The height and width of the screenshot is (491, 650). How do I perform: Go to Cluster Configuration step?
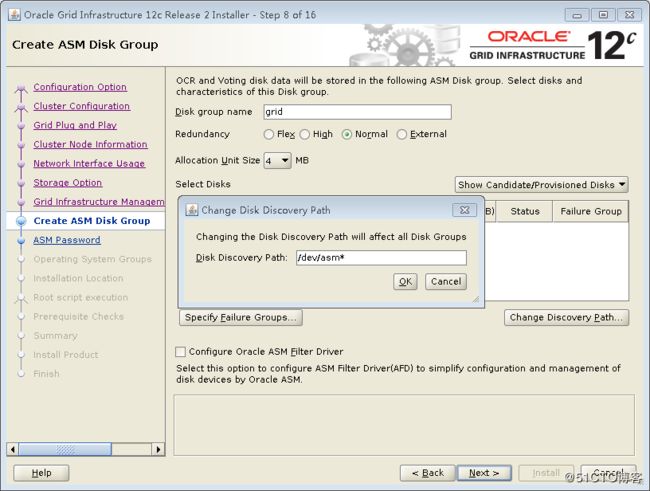point(82,106)
